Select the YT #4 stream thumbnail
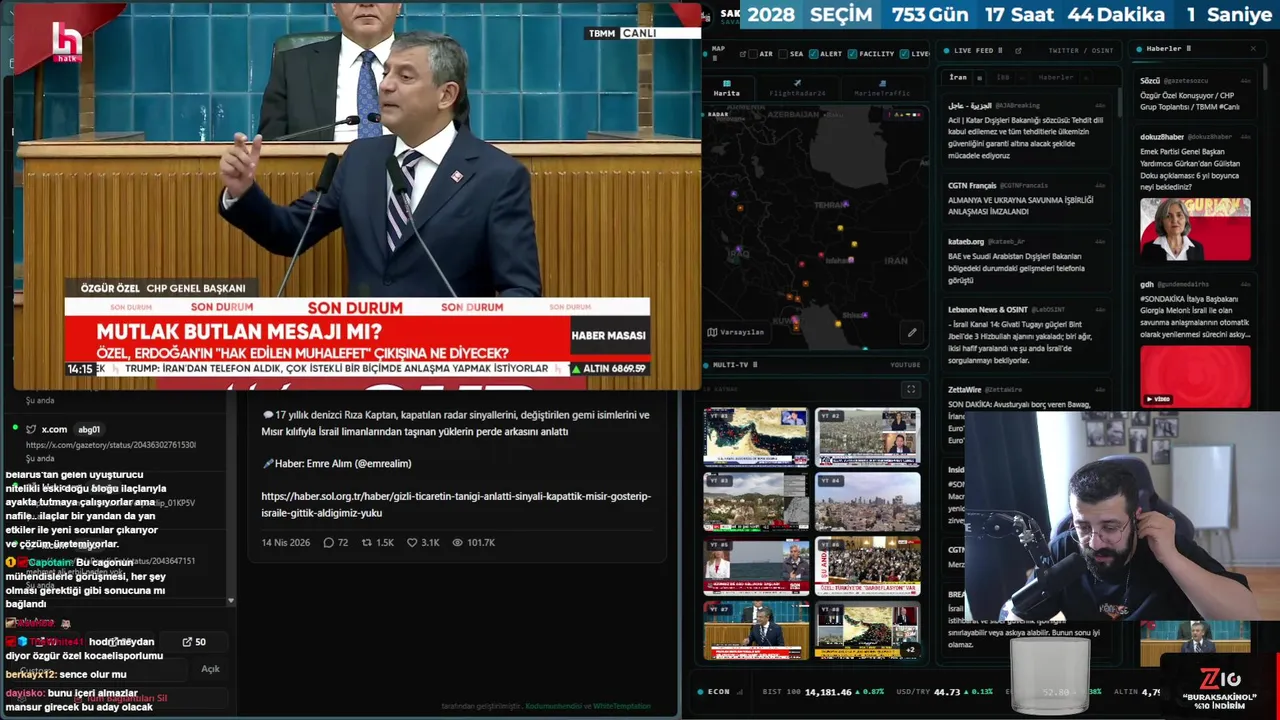Screen dimensions: 1280x720 point(868,502)
